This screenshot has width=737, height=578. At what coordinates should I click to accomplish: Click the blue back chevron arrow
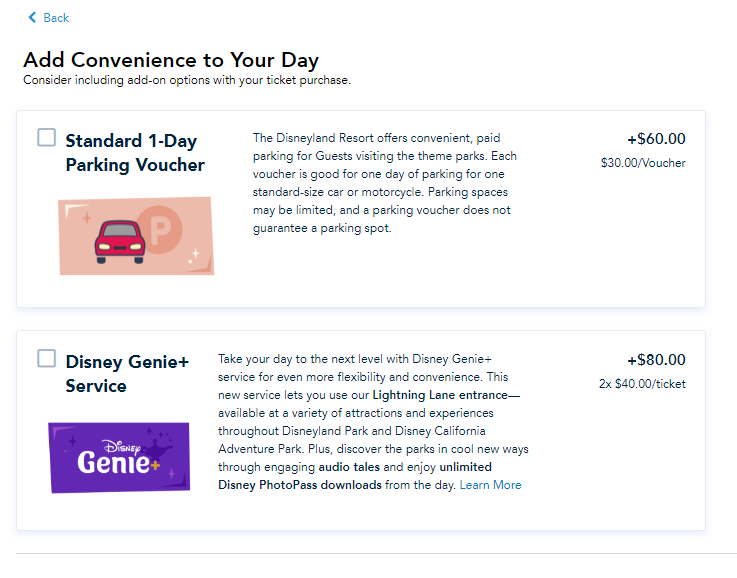click(32, 18)
